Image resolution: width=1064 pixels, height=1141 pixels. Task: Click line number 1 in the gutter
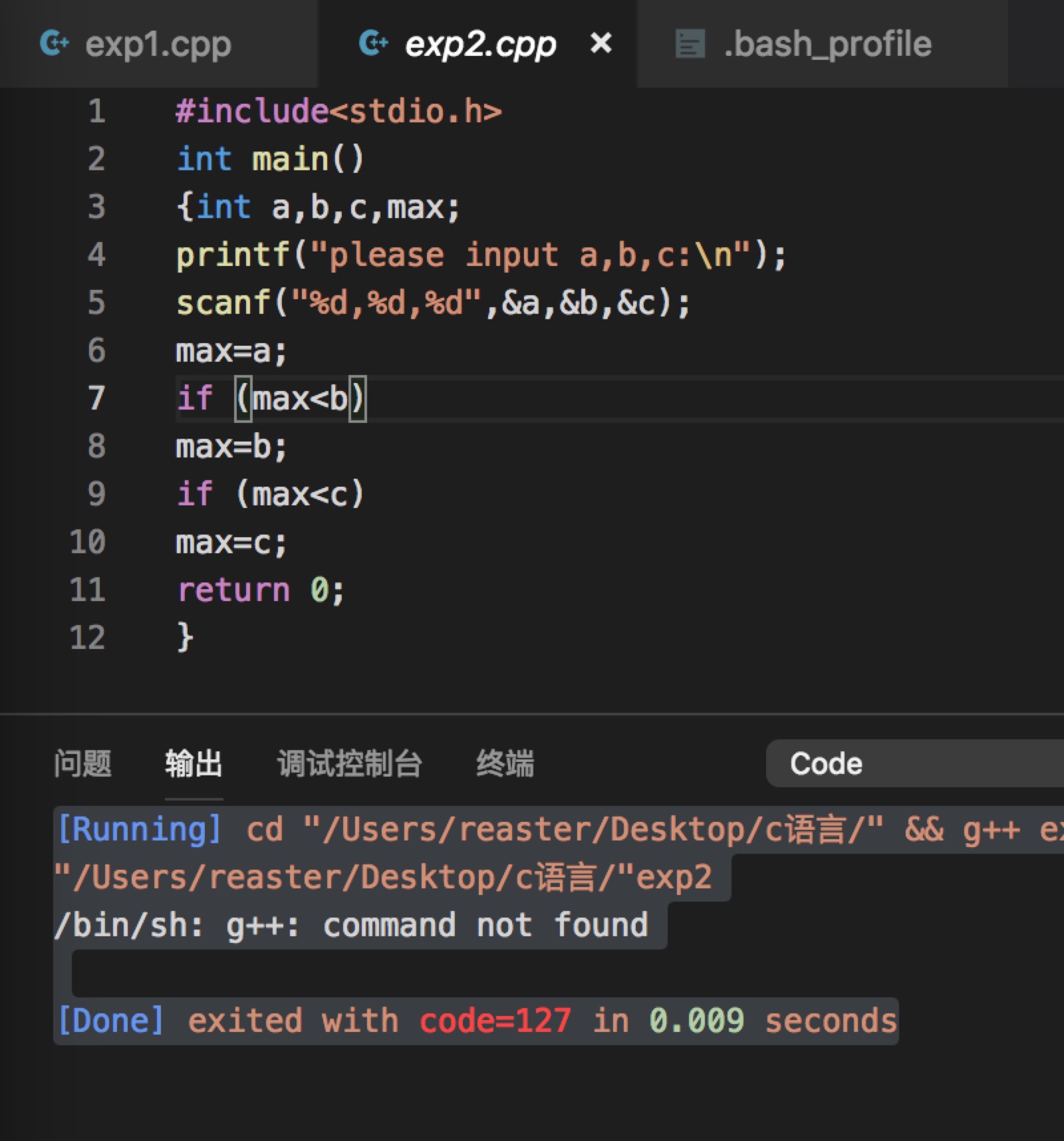tap(96, 111)
